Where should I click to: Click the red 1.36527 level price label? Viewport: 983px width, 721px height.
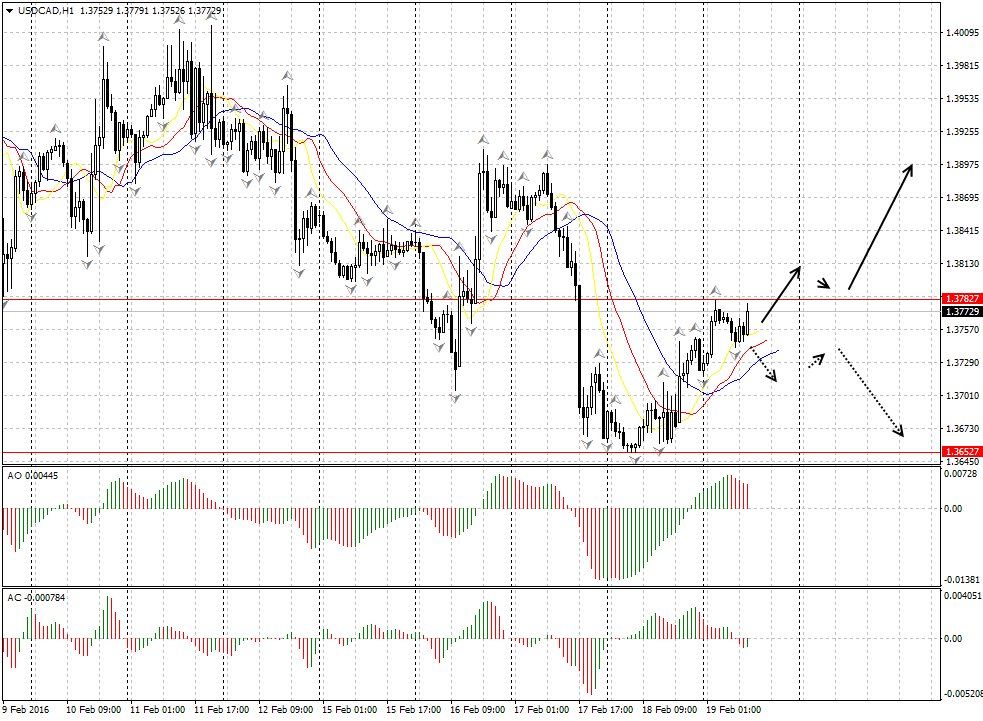click(962, 452)
